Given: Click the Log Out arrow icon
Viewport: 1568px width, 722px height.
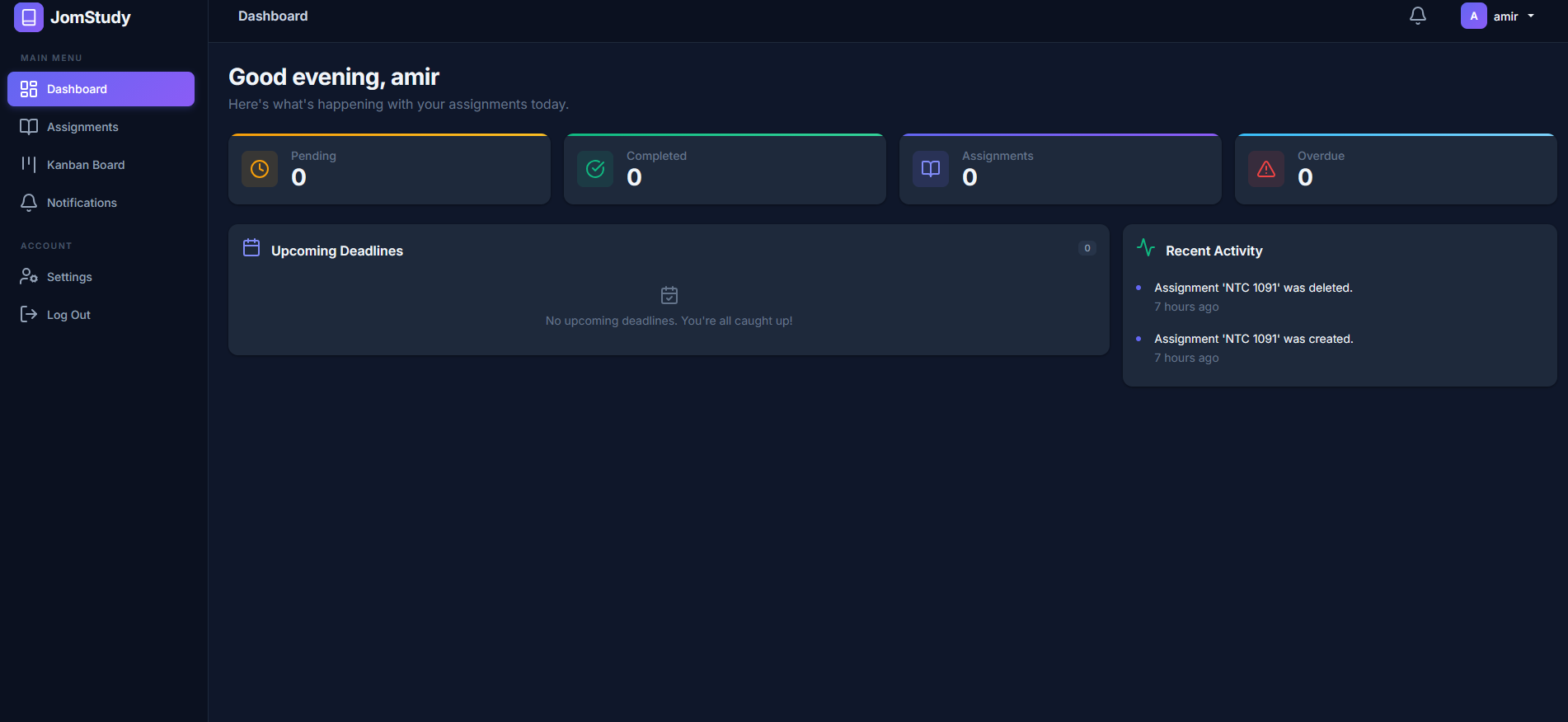Looking at the screenshot, I should point(29,314).
